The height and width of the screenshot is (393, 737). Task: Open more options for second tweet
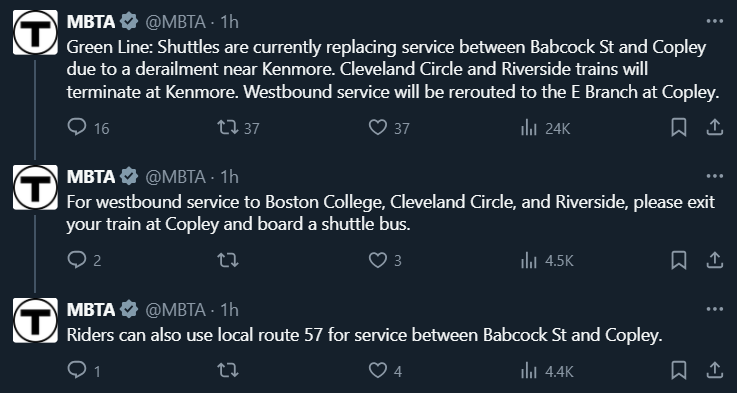714,176
